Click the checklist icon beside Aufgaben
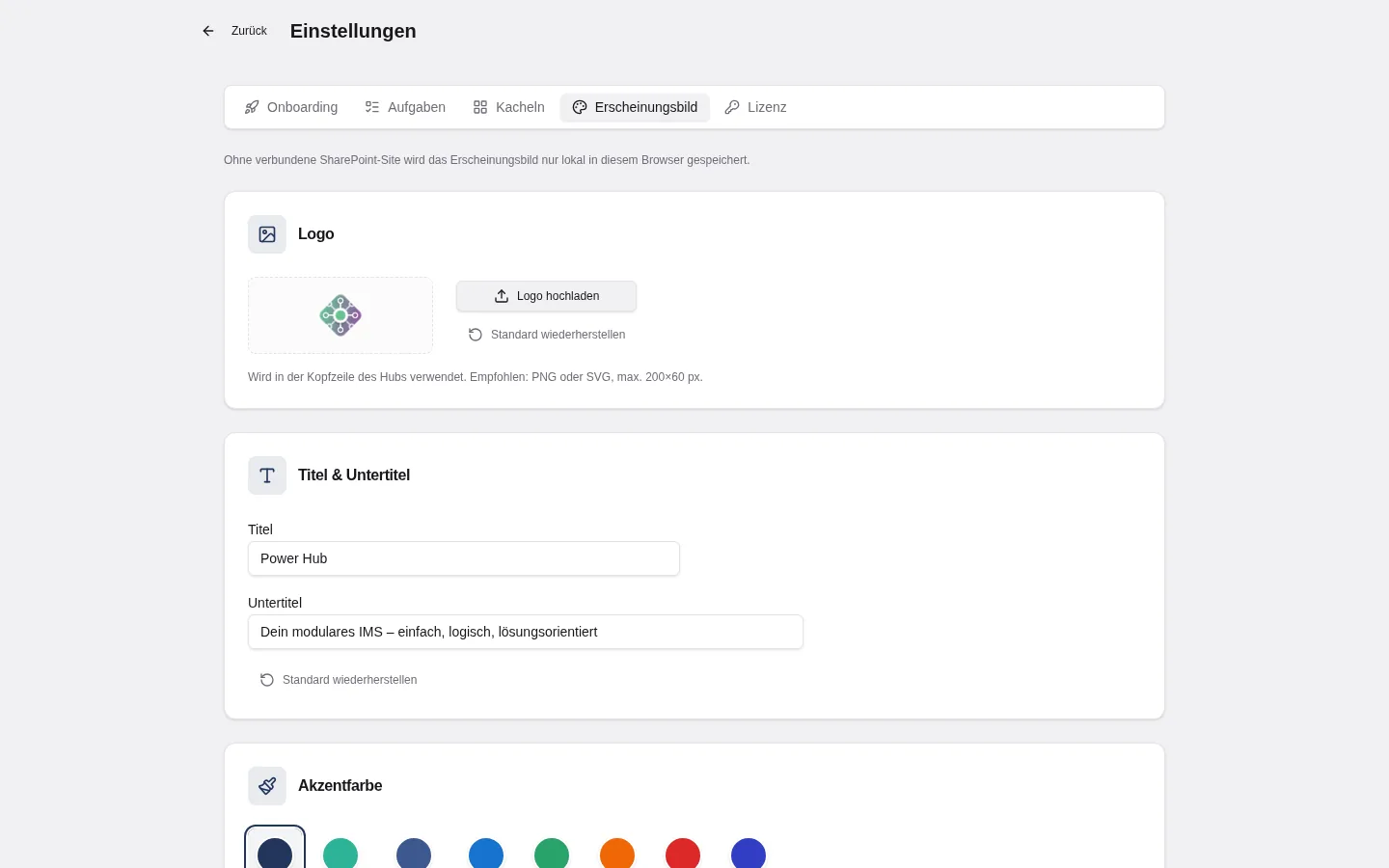1389x868 pixels. coord(372,107)
